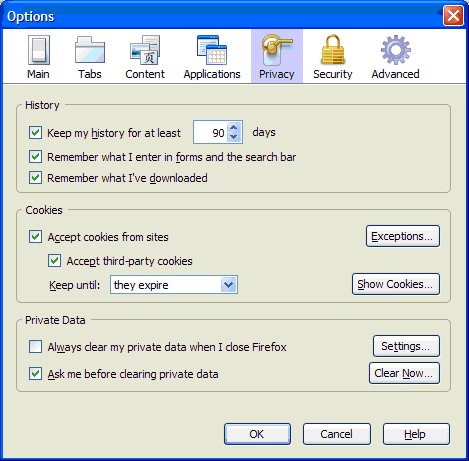The height and width of the screenshot is (461, 469).
Task: Toggle Remember what I've downloaded checkbox
Action: tap(35, 178)
